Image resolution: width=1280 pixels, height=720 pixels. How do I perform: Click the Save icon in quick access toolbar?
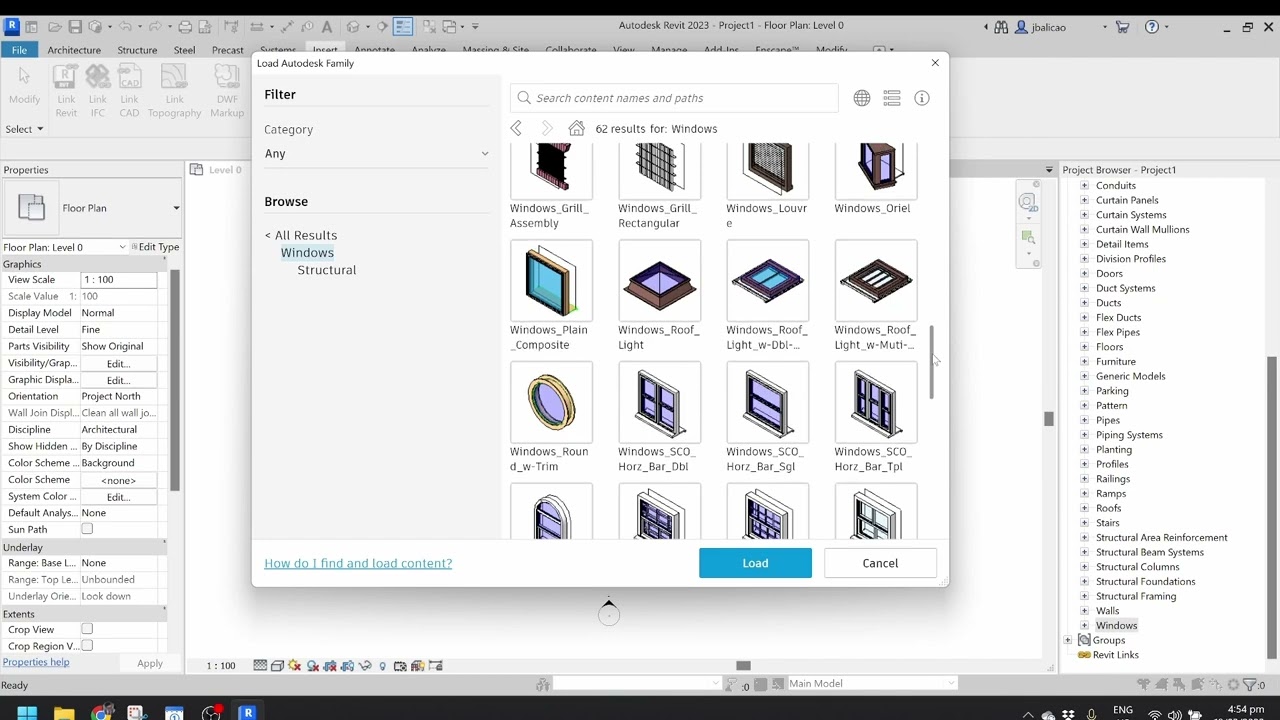coord(75,27)
